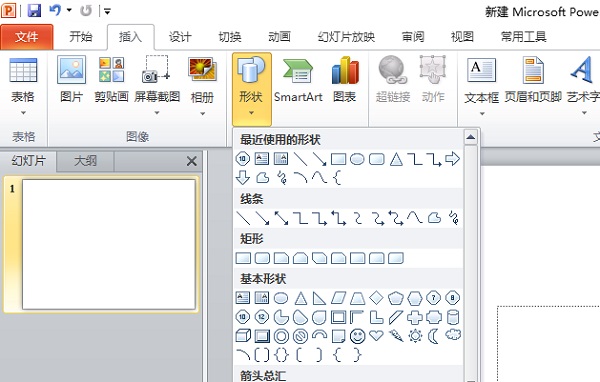Insert a SmartArt graphic
This screenshot has height=382, width=600.
click(x=298, y=80)
